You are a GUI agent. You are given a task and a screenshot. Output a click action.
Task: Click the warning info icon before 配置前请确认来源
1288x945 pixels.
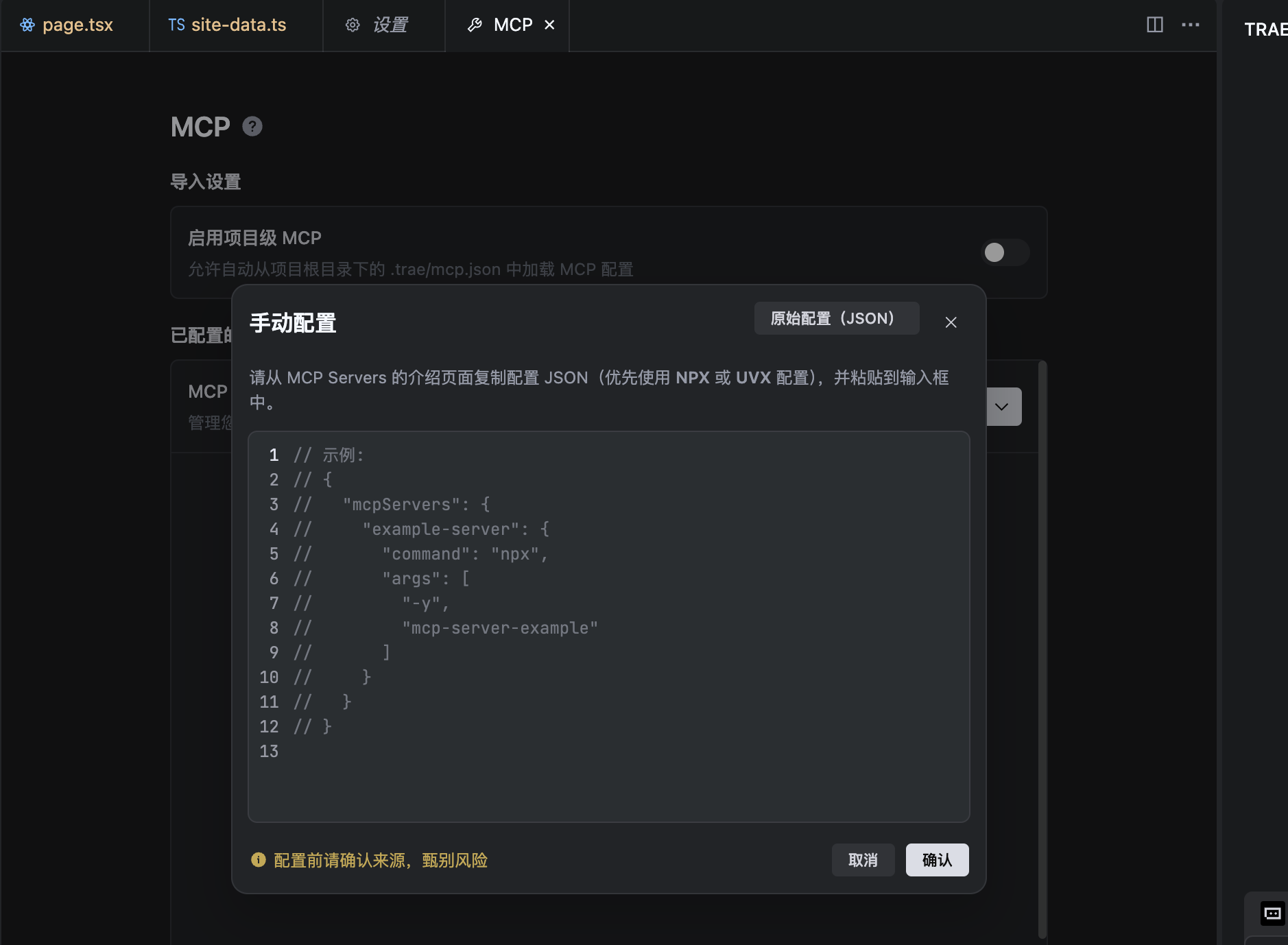[x=259, y=860]
